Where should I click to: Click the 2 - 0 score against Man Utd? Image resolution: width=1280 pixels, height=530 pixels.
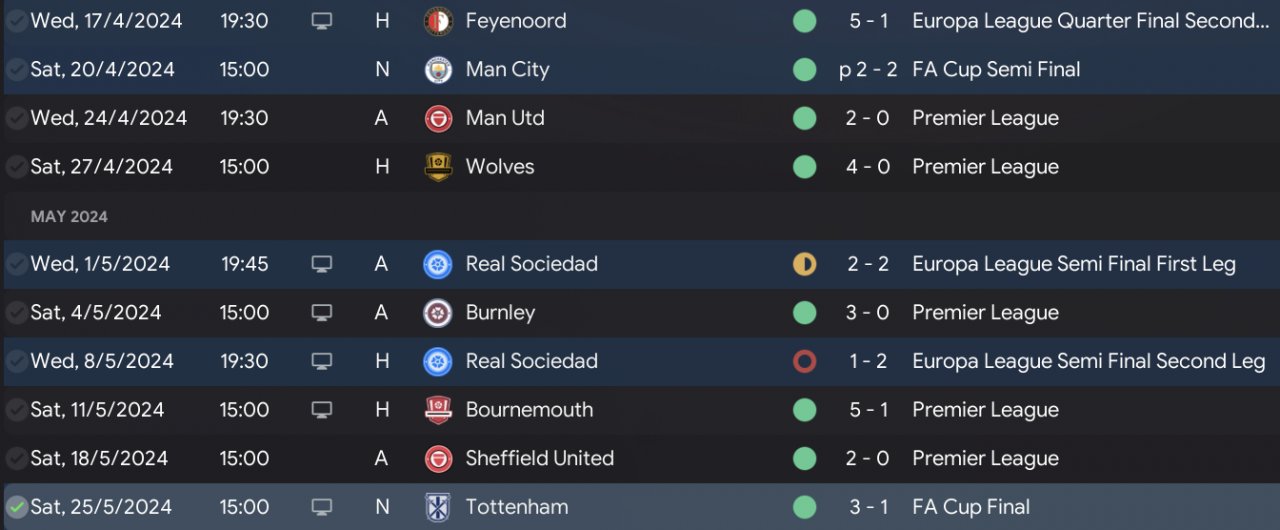(867, 118)
